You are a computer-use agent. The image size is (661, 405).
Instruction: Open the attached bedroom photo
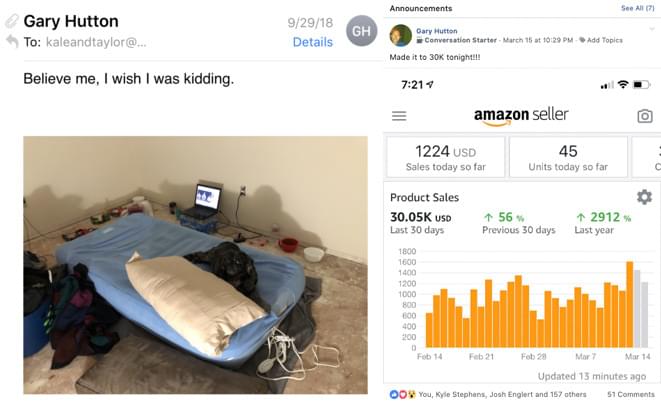click(x=195, y=265)
